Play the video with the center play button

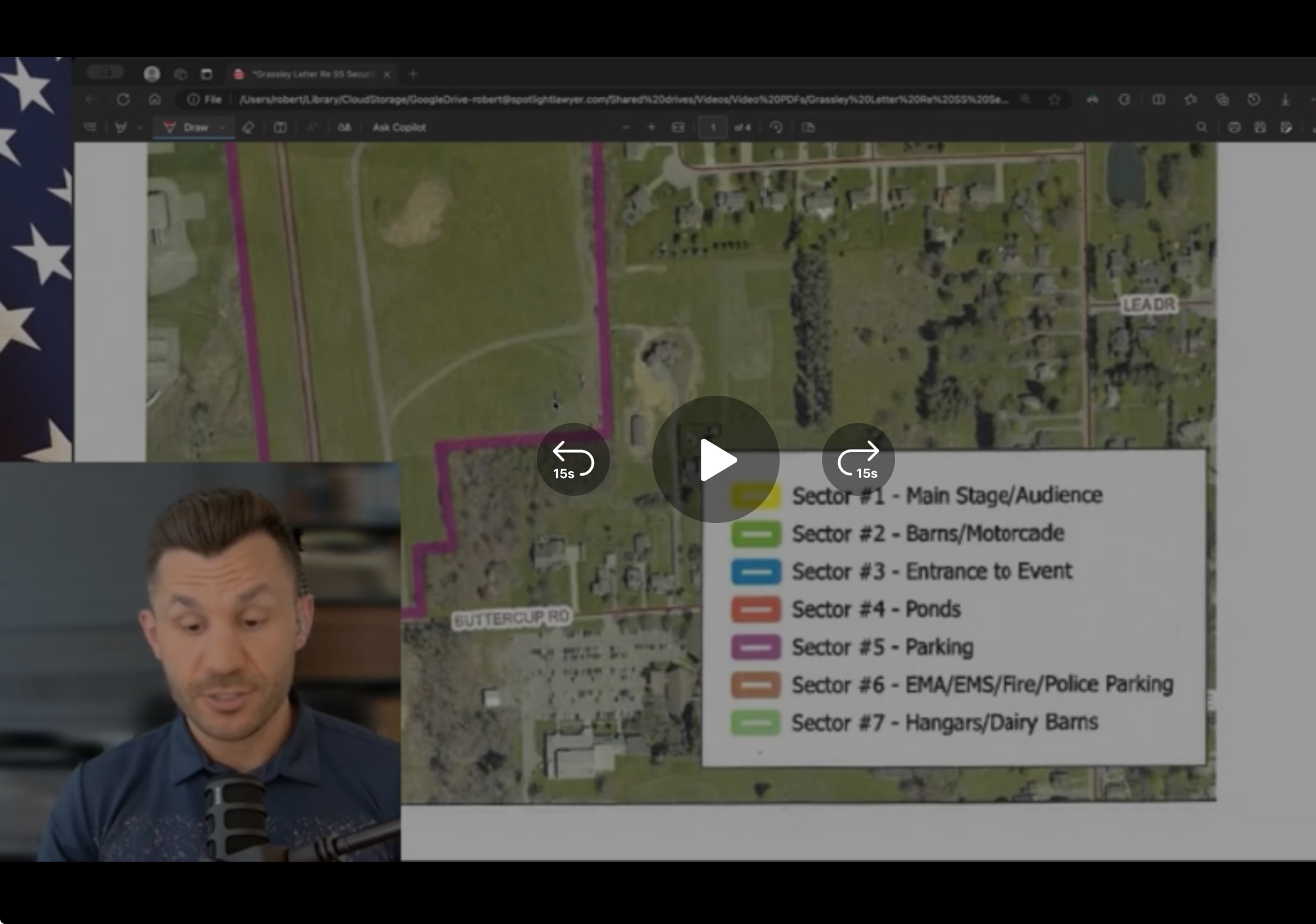click(715, 459)
